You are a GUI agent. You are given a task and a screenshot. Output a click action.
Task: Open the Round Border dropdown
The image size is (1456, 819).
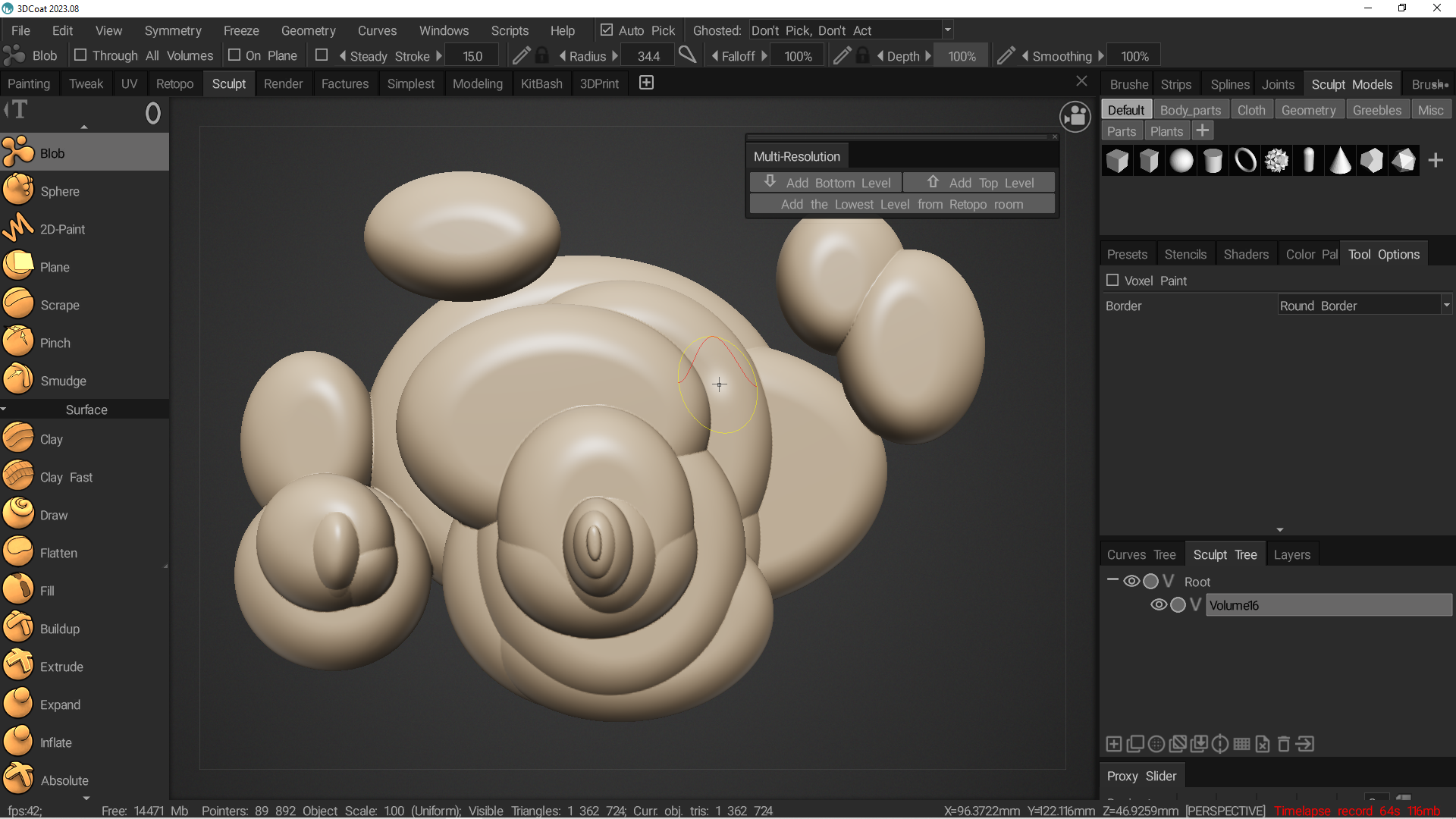[1364, 306]
